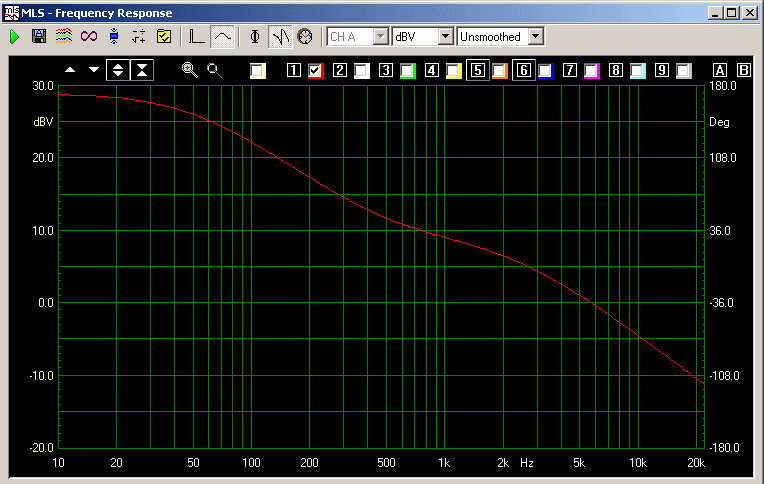Open the yellow checklist options icon
764x484 pixels.
[x=164, y=36]
